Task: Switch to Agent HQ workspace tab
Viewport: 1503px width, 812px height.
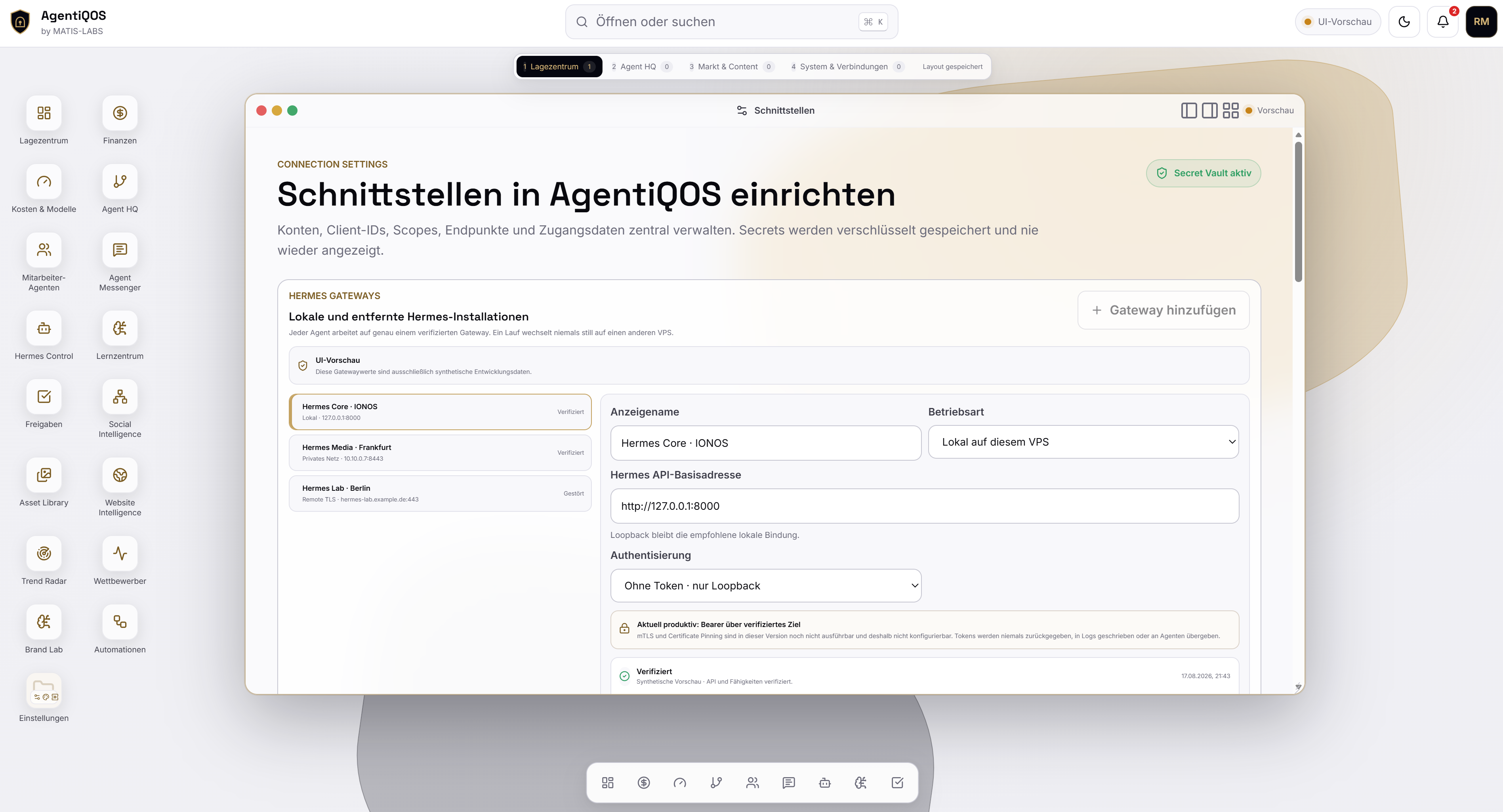Action: 642,67
